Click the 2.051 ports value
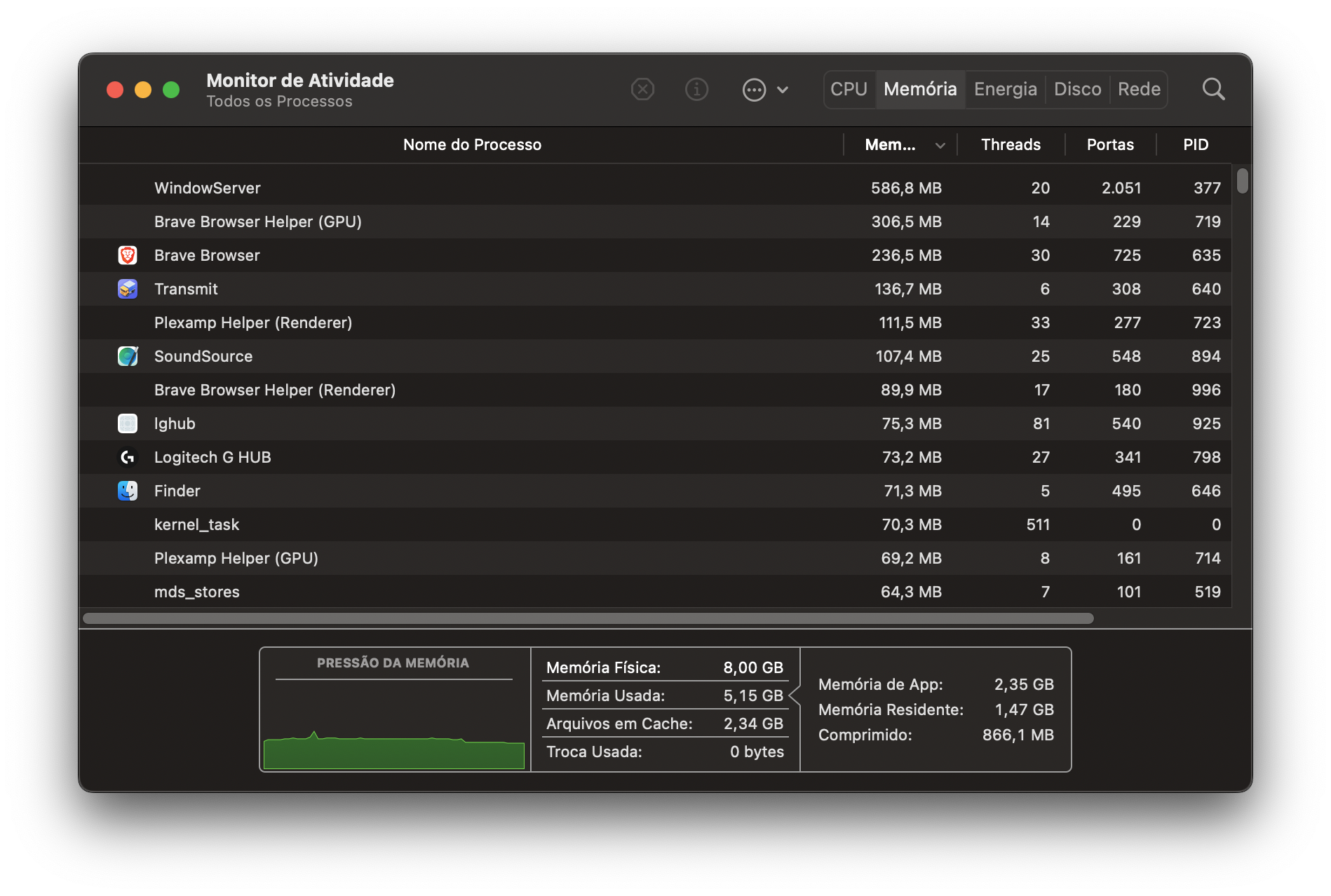The height and width of the screenshot is (896, 1331). (x=1121, y=188)
